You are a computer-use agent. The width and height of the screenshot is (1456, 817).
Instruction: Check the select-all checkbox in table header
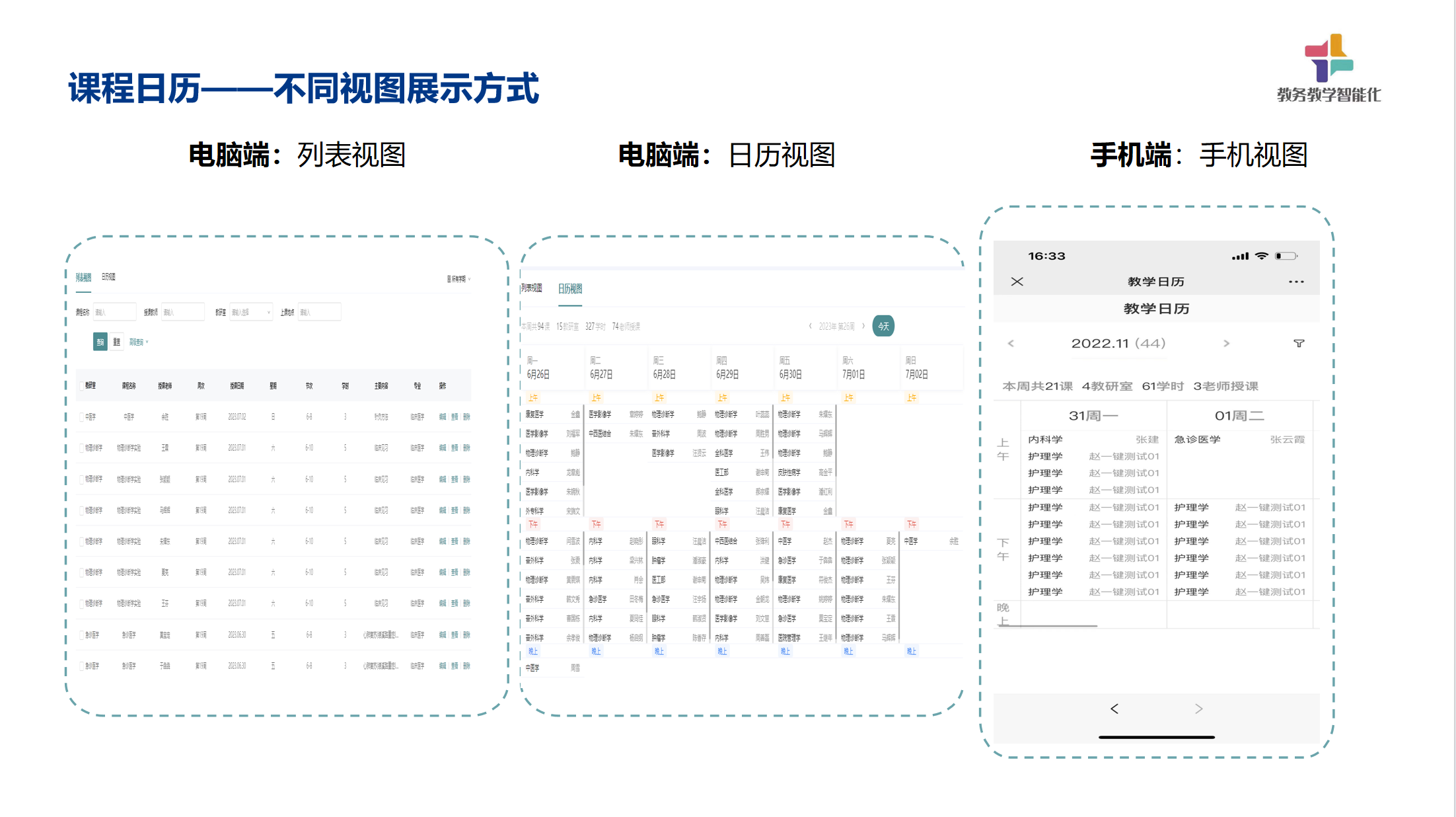(82, 385)
